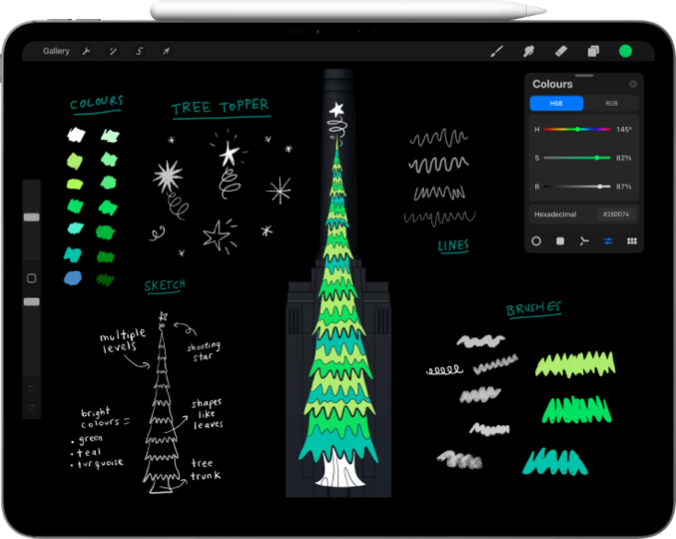
Task: Tap the sidebar Modify square button
Action: [x=31, y=278]
